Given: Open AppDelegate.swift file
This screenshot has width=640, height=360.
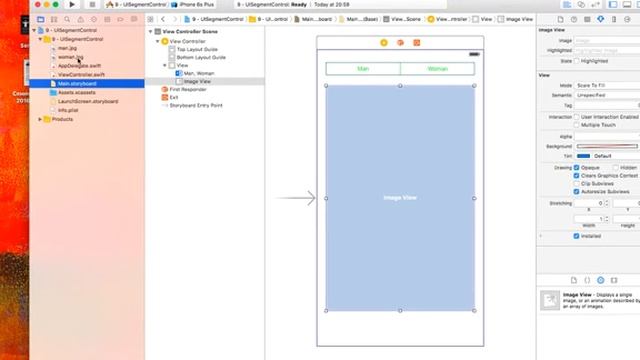Looking at the screenshot, I should pos(79,66).
